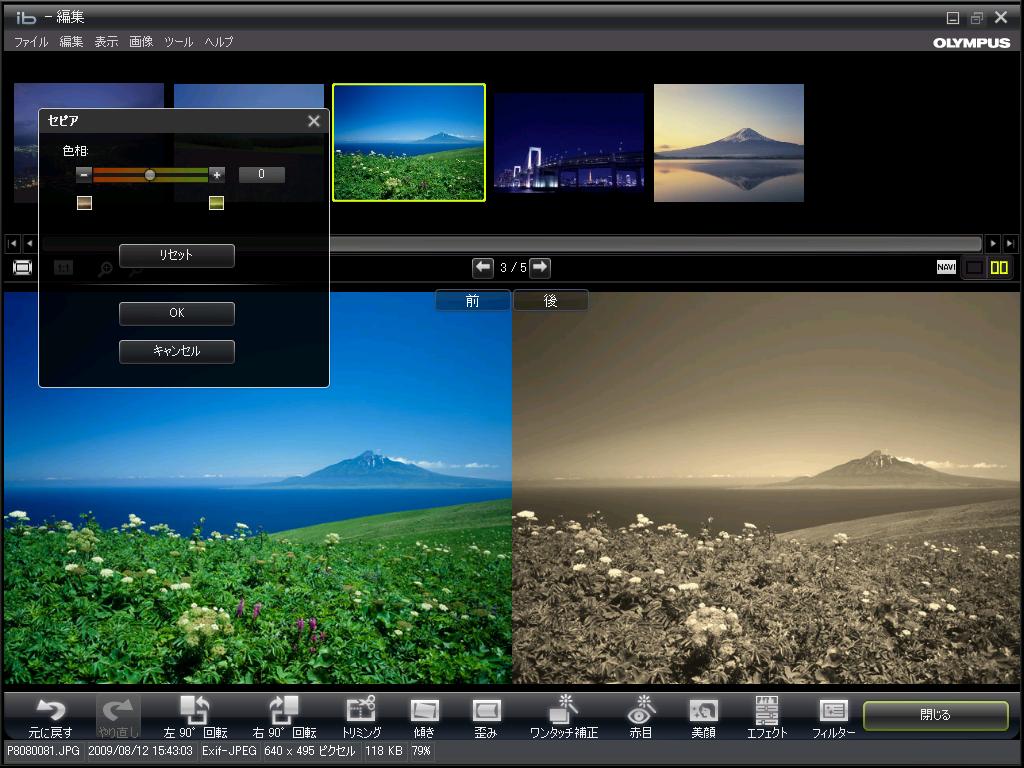The height and width of the screenshot is (768, 1024).
Task: Select the 前 before tab
Action: (472, 300)
